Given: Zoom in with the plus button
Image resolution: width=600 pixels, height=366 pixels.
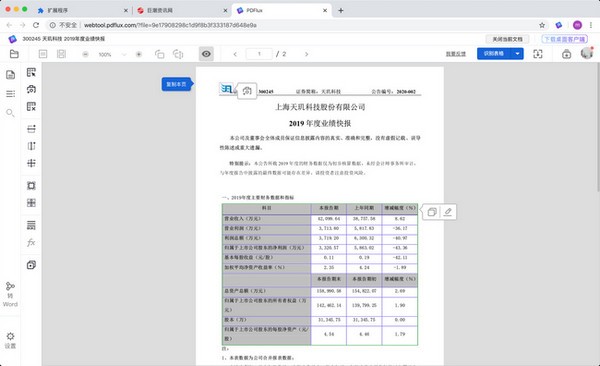Looking at the screenshot, I should [139, 54].
